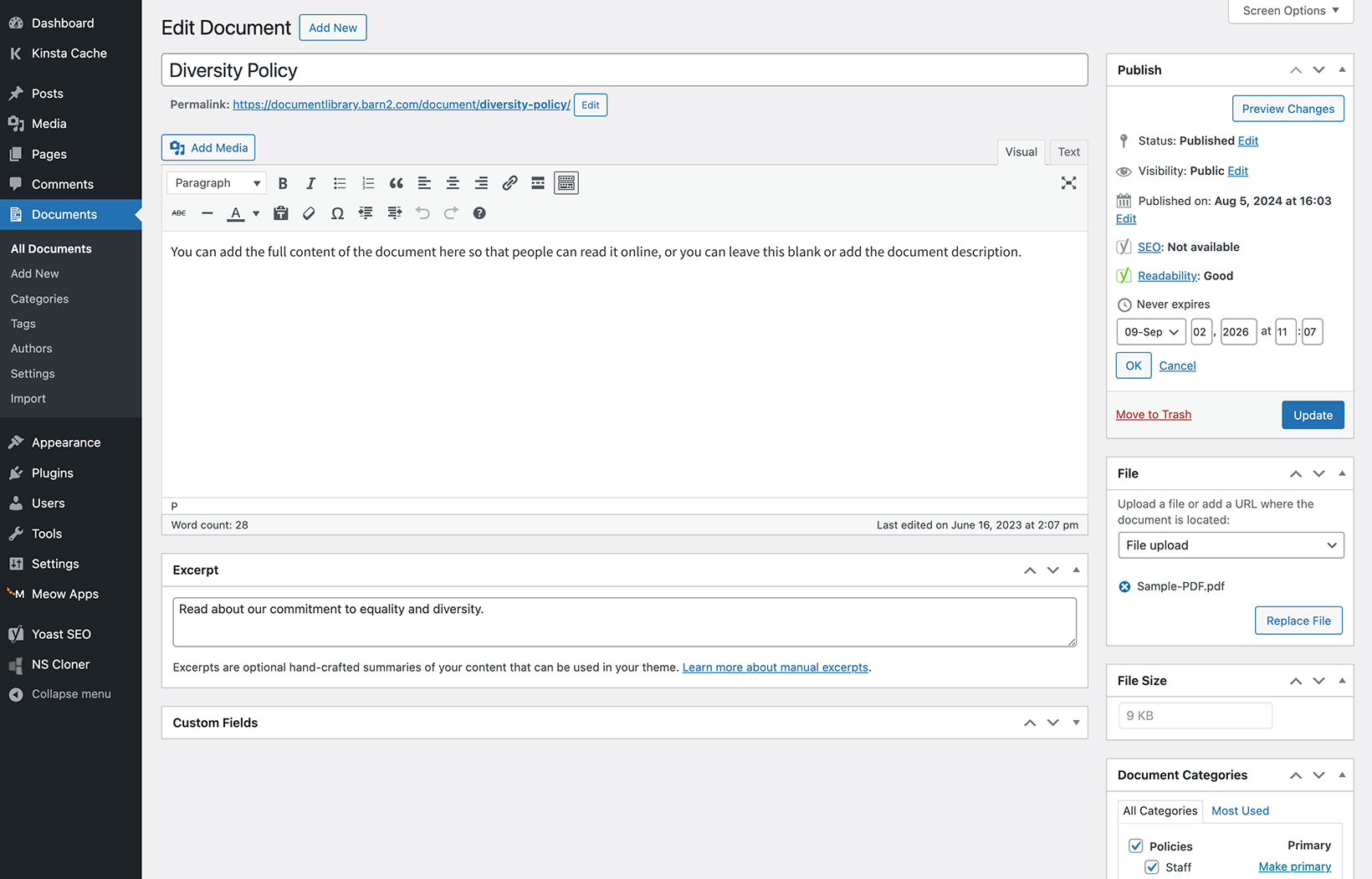Open the Paragraph style dropdown
This screenshot has width=1372, height=879.
(x=215, y=182)
